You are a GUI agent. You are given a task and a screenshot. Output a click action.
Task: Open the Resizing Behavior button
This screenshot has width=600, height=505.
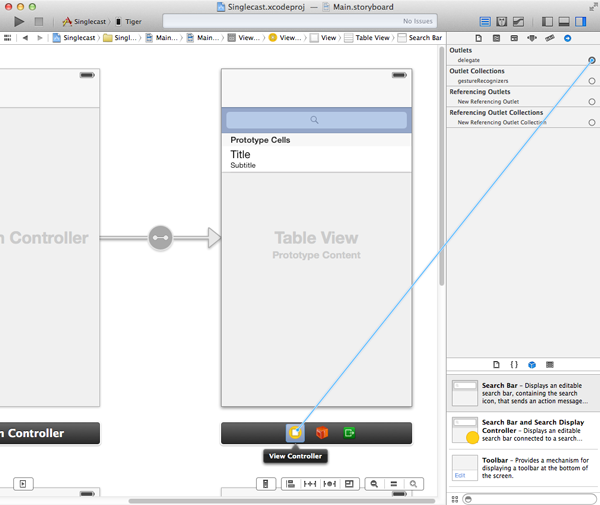pos(349,484)
